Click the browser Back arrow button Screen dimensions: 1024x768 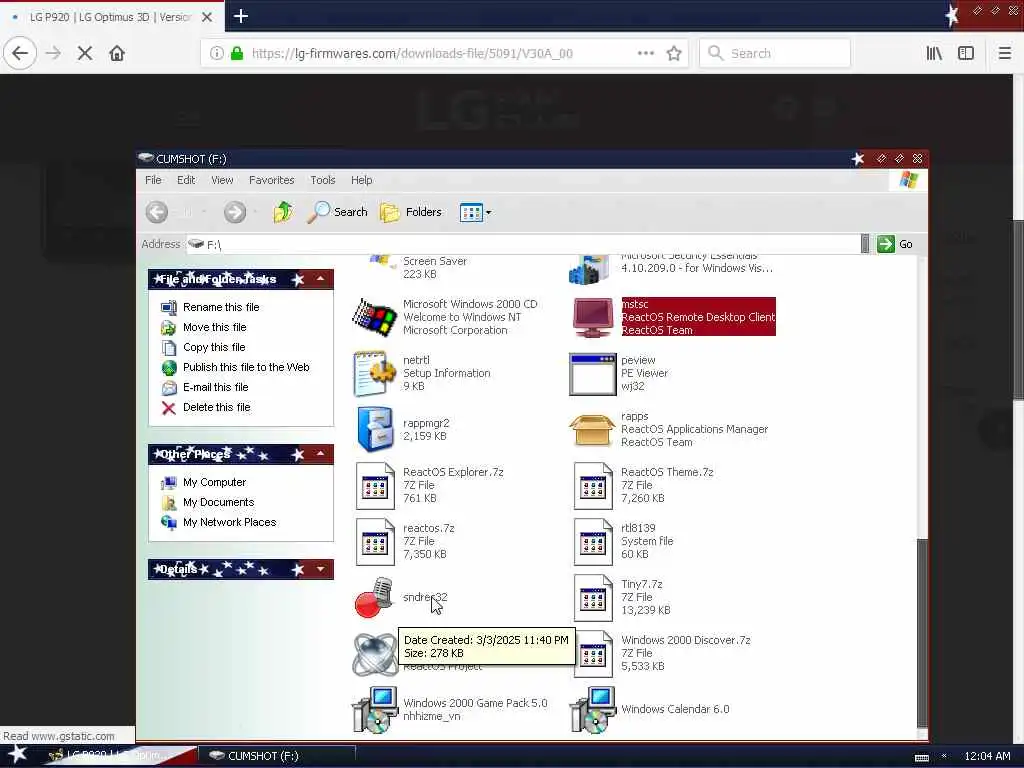pos(20,53)
